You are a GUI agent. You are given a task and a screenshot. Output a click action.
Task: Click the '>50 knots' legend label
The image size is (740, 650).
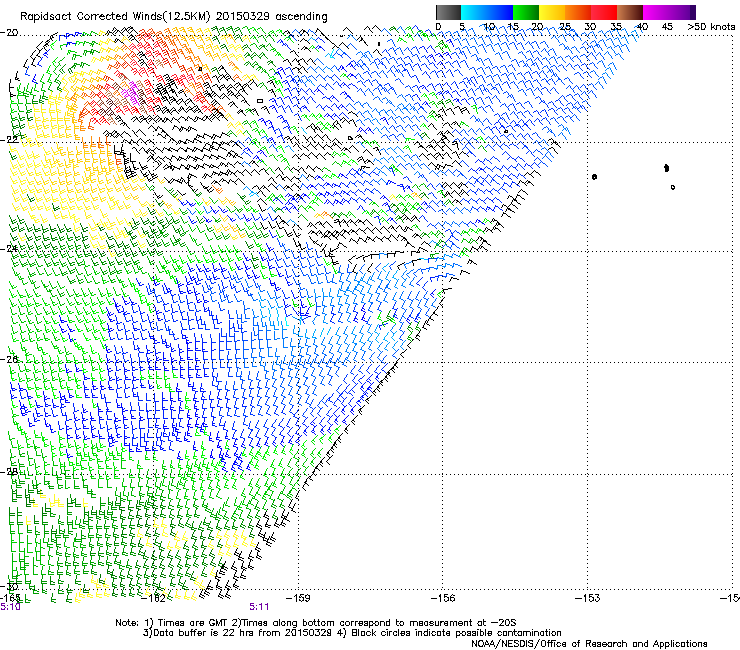(711, 26)
